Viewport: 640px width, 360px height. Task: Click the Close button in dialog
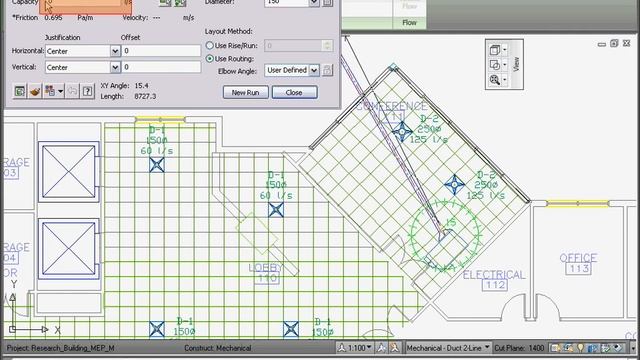[x=294, y=92]
